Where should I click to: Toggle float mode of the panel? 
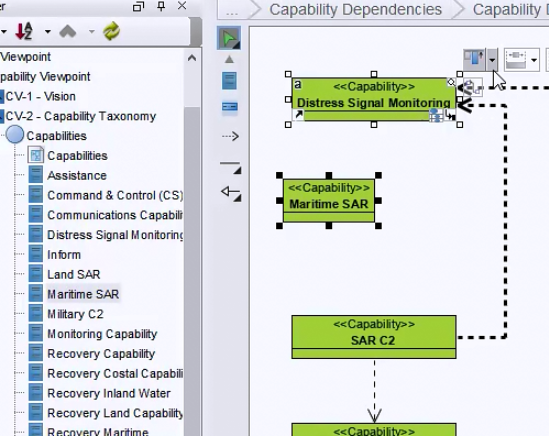coord(138,6)
